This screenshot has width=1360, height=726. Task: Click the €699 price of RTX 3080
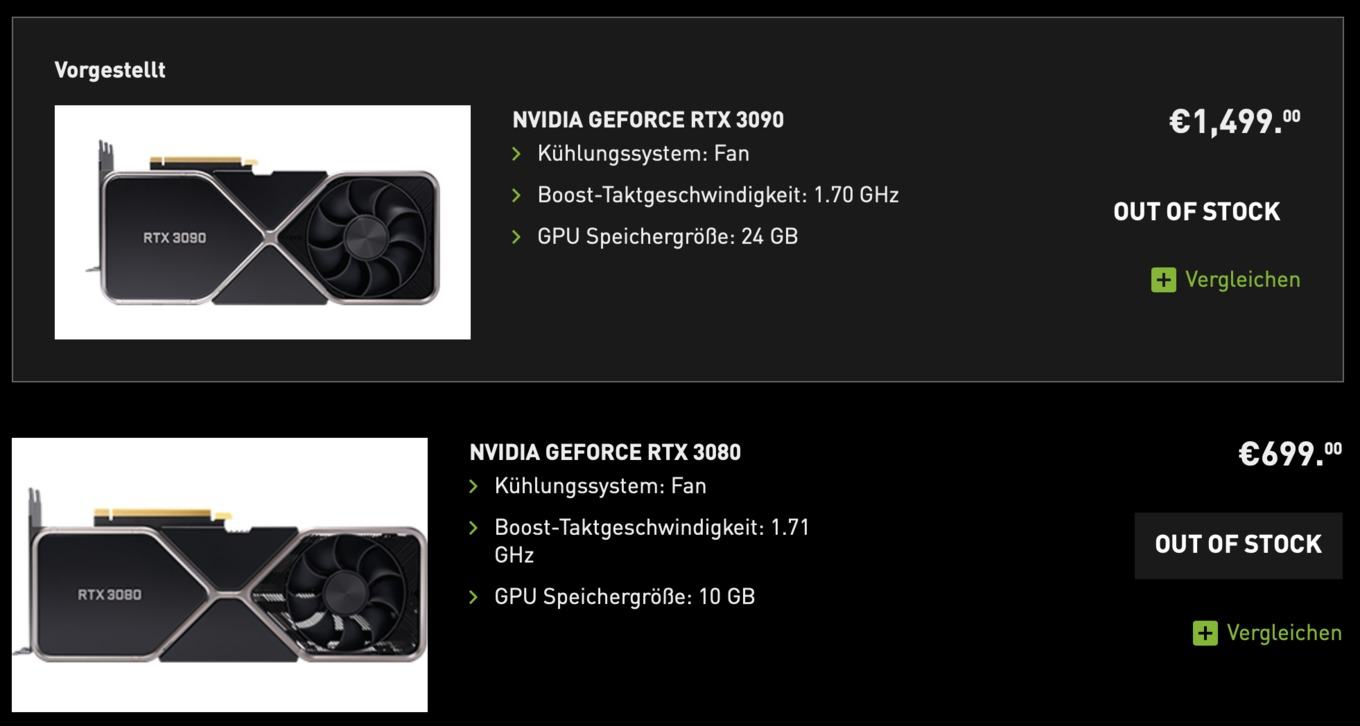pyautogui.click(x=1290, y=454)
